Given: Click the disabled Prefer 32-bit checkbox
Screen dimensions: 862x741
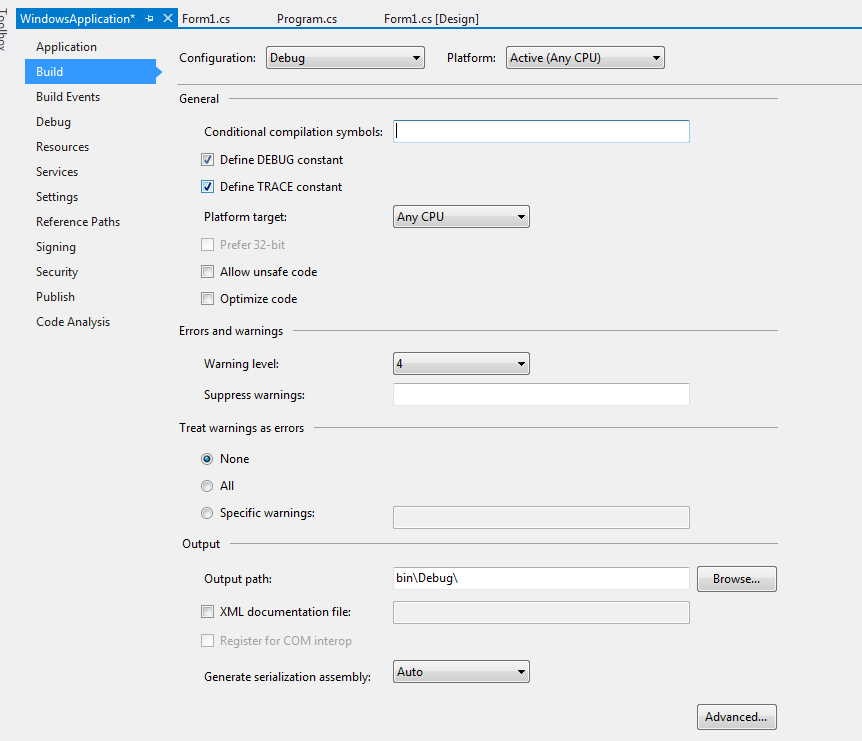Looking at the screenshot, I should [x=207, y=245].
